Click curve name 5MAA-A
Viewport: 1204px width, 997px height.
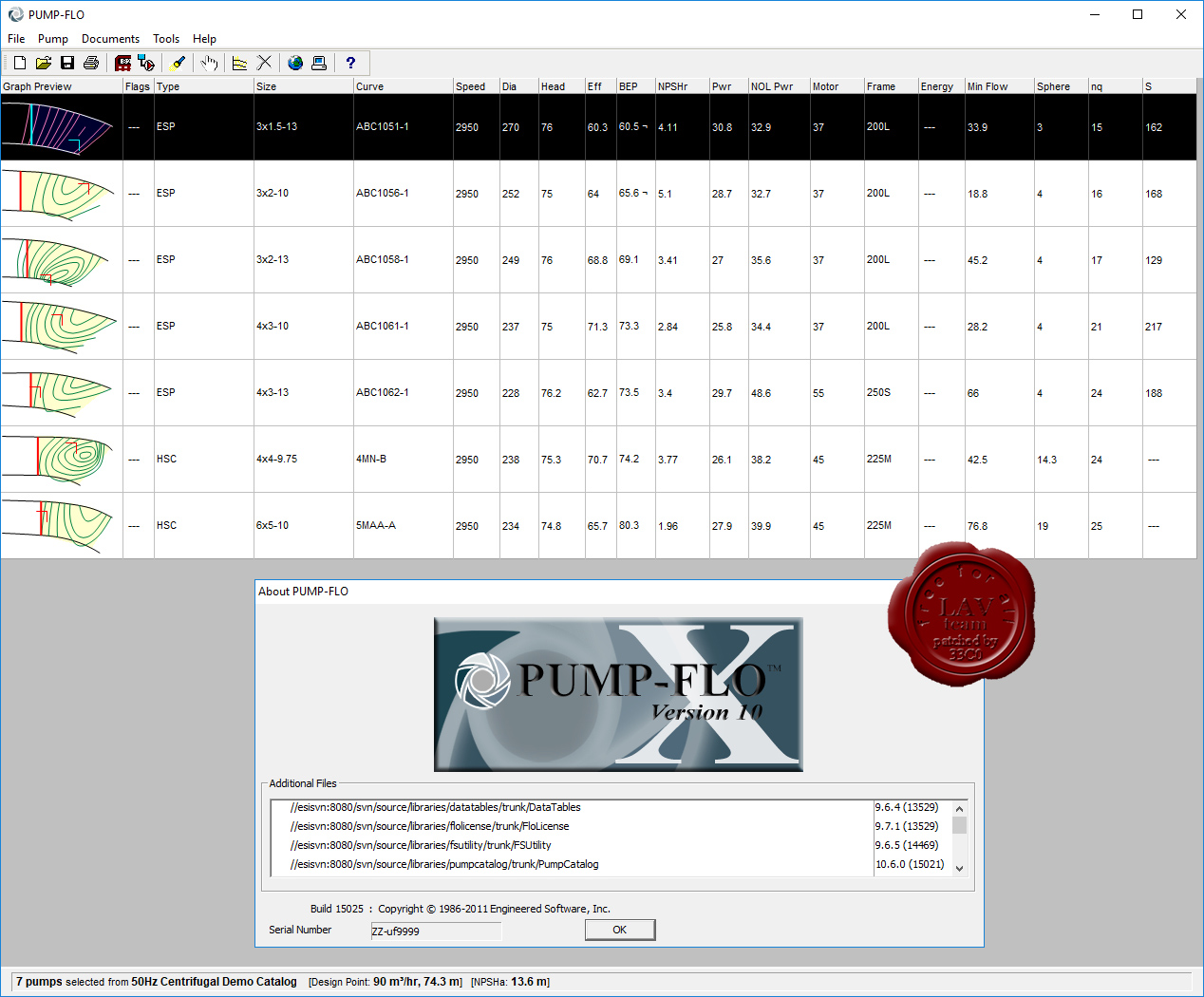pos(376,525)
